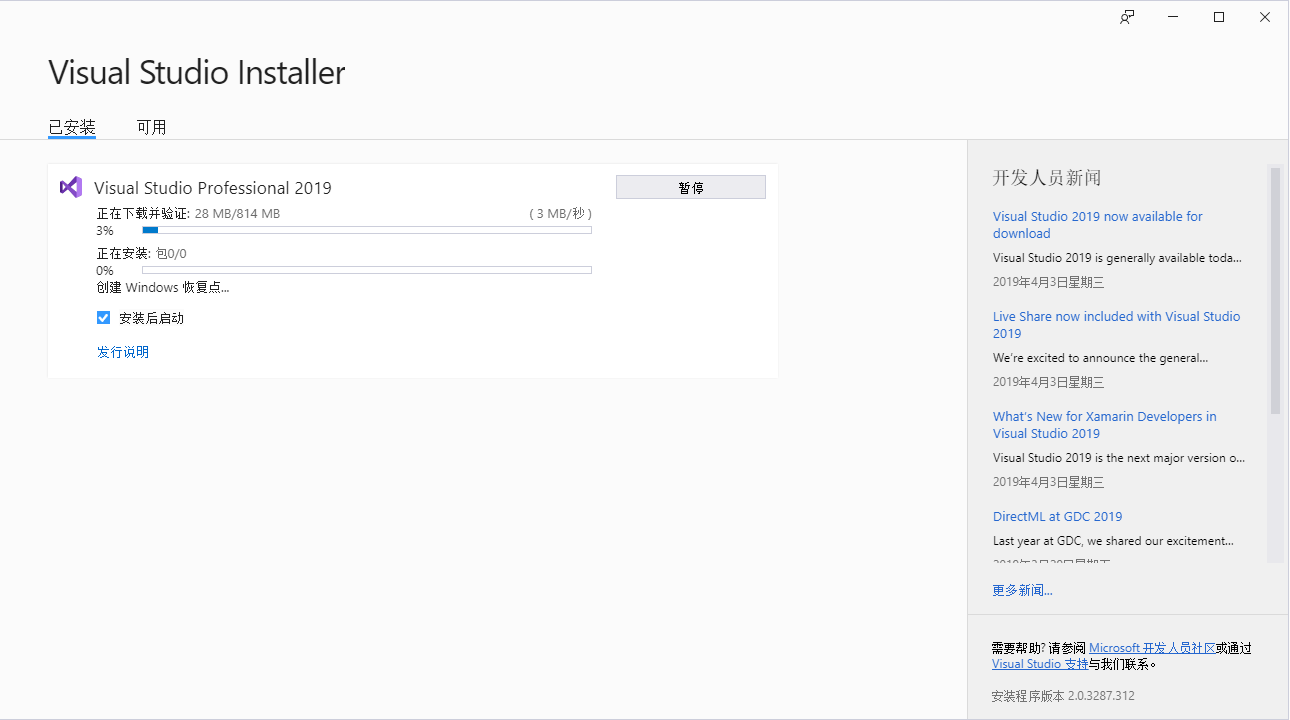Click the 开发人员新闻 heading
The image size is (1290, 720).
(1047, 178)
